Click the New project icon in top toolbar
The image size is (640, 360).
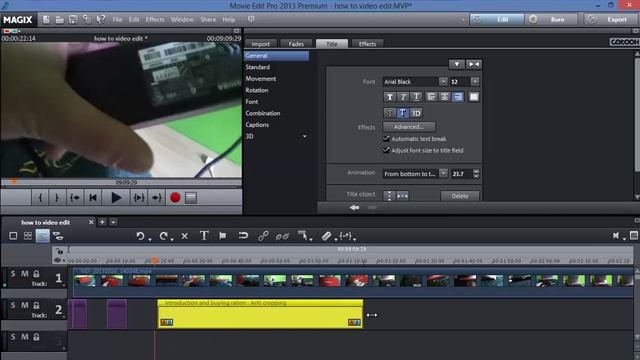(46, 20)
